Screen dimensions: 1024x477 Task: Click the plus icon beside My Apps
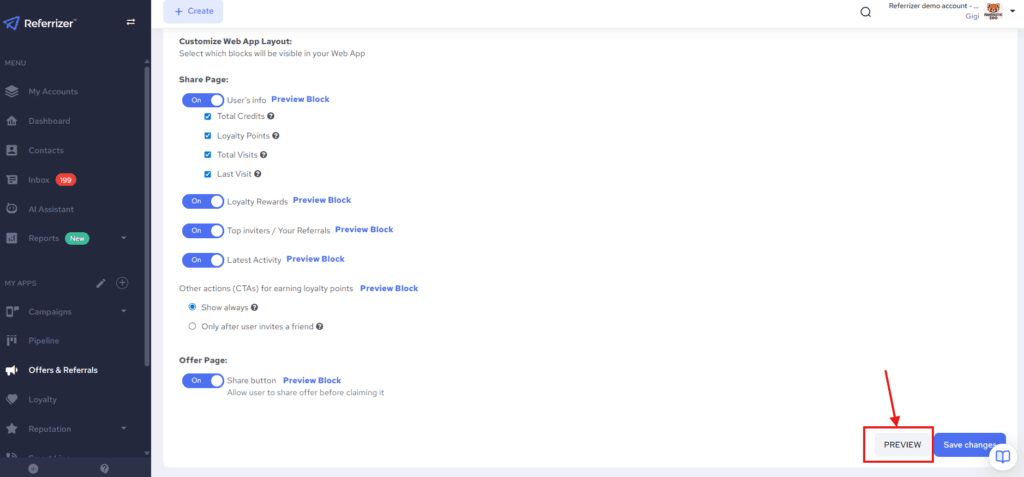122,283
